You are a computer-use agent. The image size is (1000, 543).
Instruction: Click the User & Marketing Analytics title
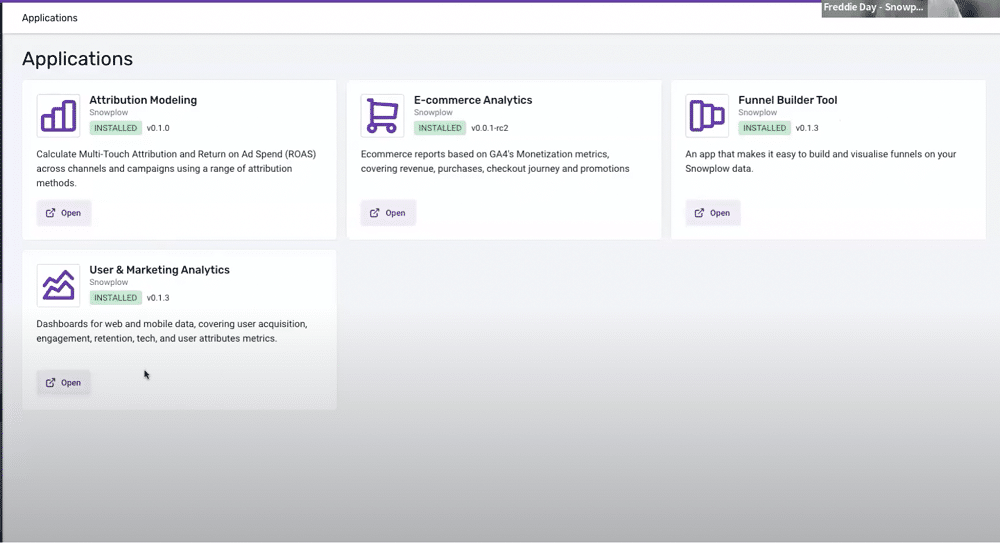point(159,270)
